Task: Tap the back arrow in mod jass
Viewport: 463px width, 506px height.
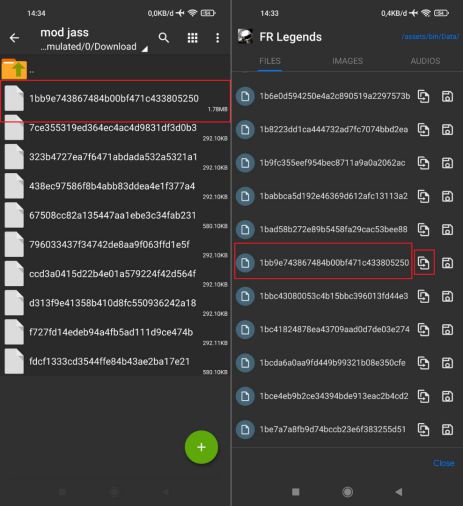Action: tap(14, 38)
